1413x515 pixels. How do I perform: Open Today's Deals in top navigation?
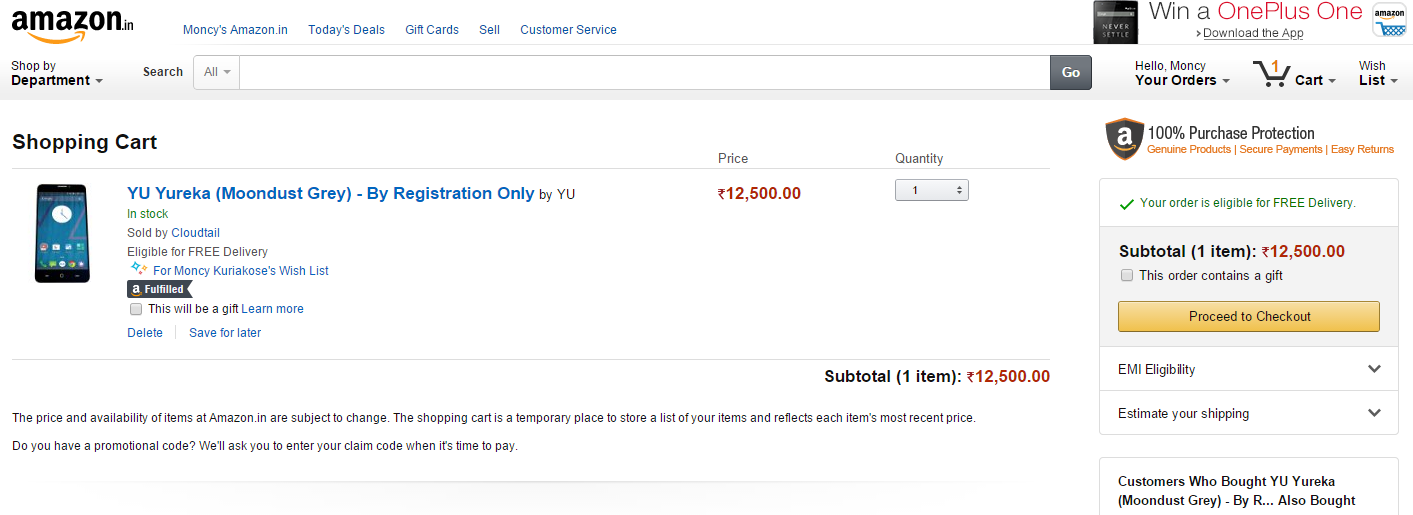pos(346,29)
